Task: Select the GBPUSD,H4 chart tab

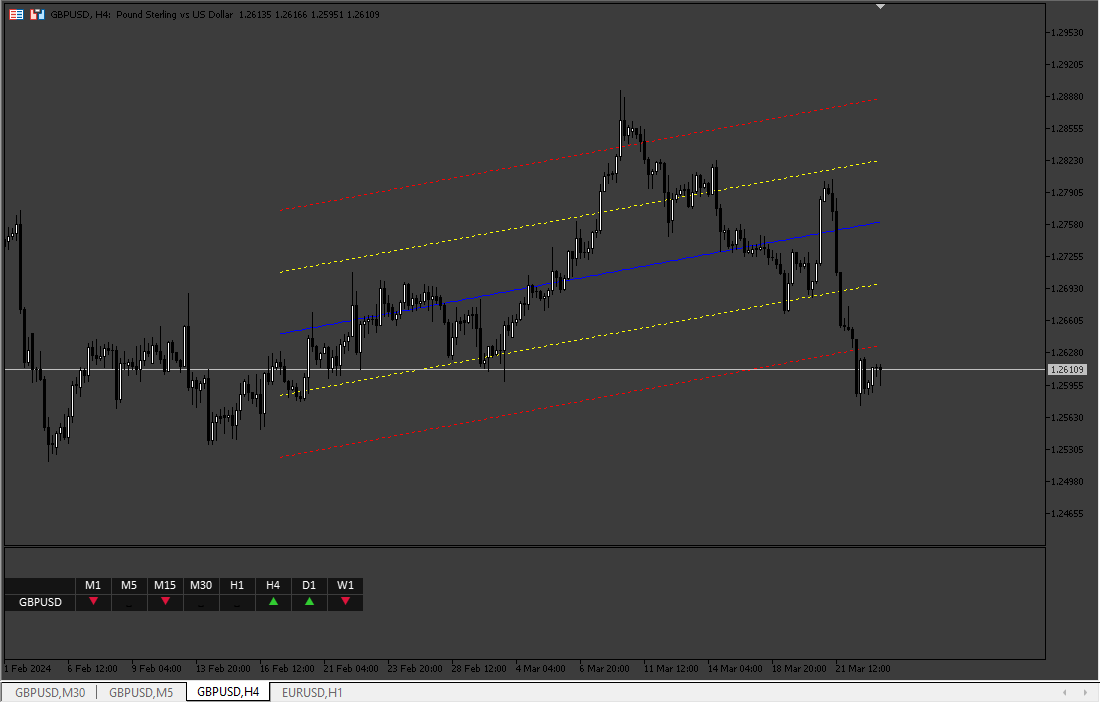Action: coord(228,691)
